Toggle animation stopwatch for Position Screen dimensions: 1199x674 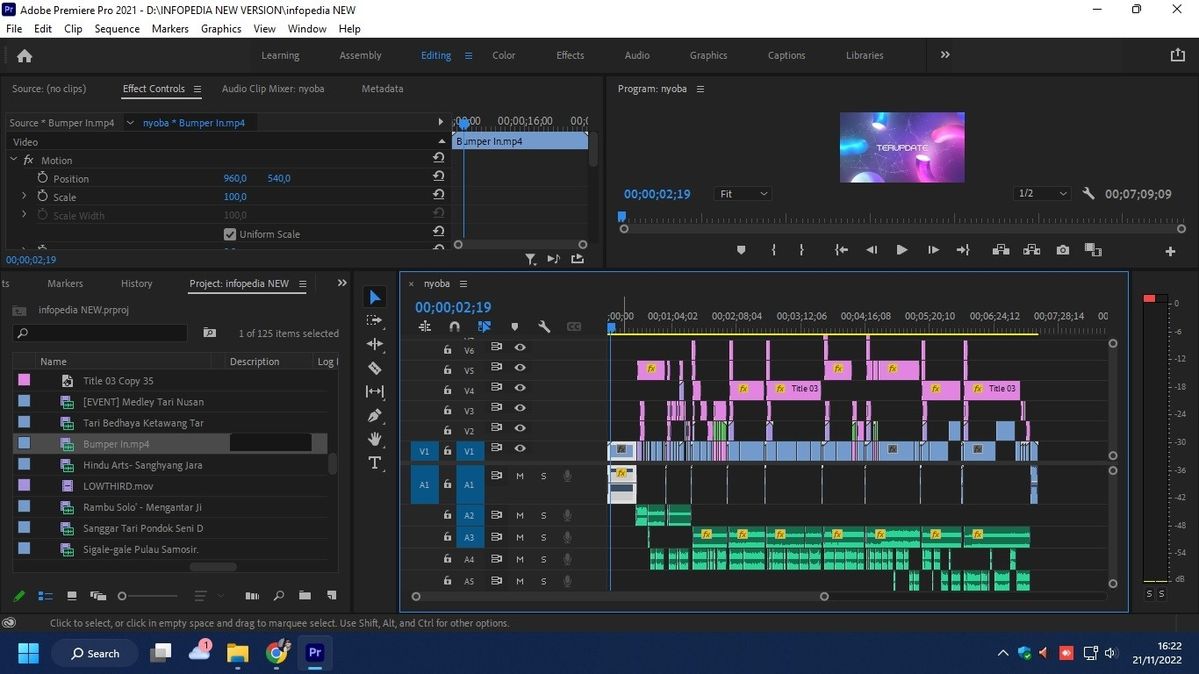pos(42,177)
